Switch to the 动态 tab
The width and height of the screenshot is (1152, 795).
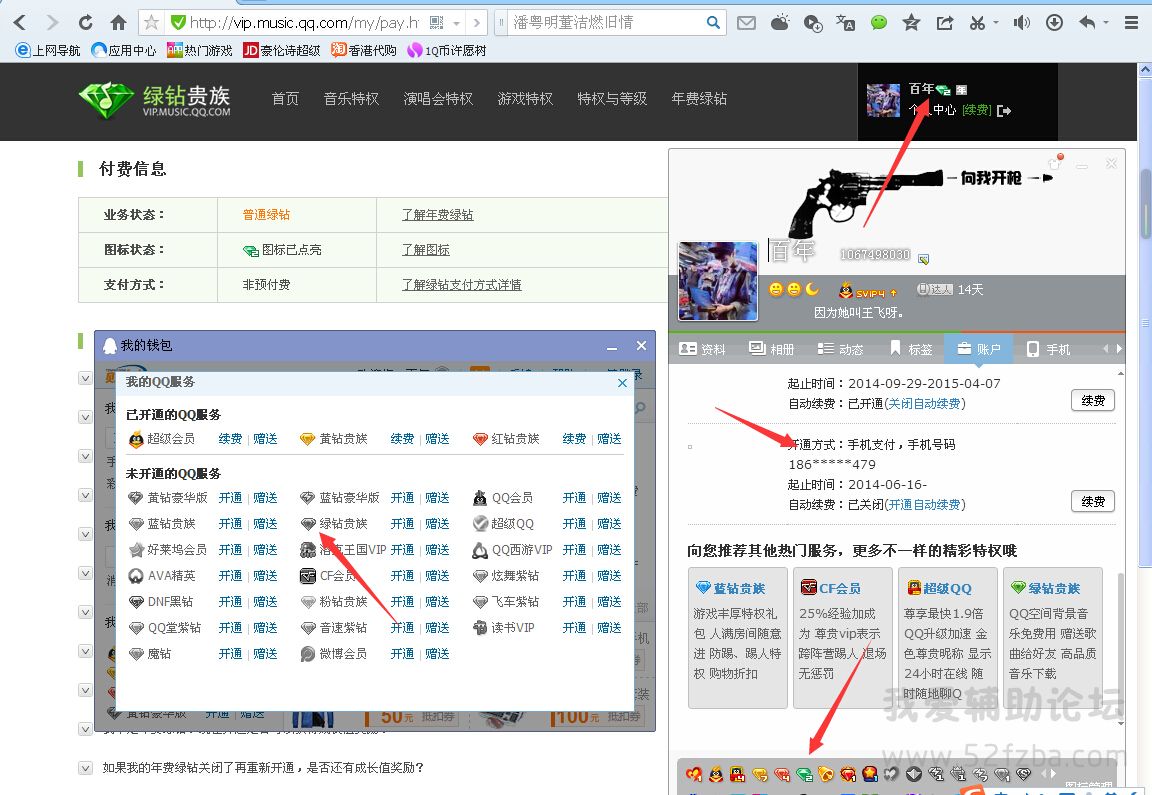[x=840, y=349]
